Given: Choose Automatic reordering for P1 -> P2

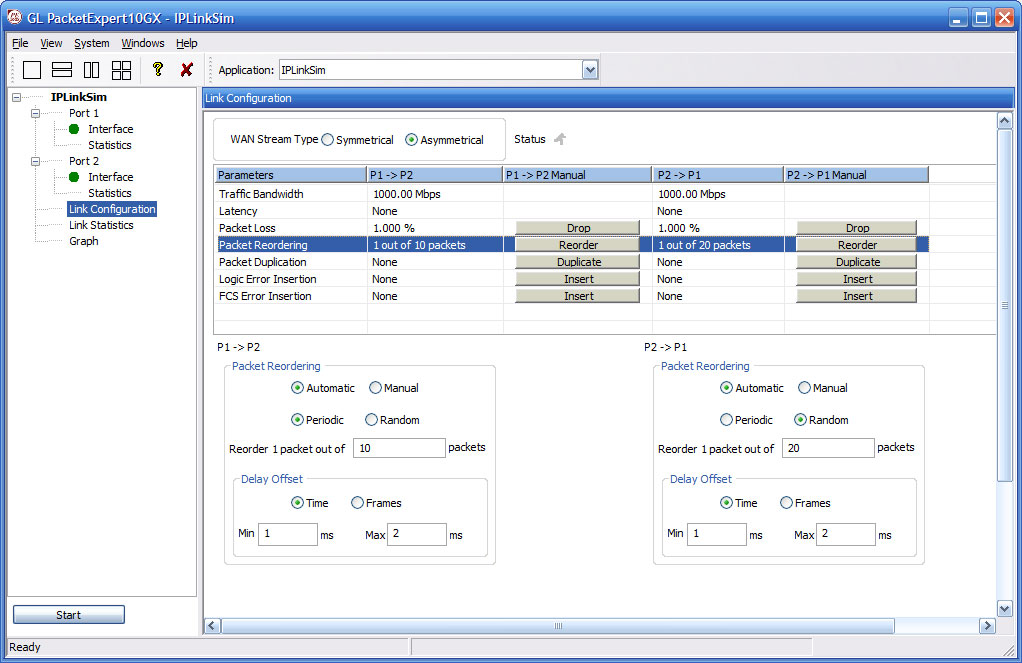Looking at the screenshot, I should (297, 388).
